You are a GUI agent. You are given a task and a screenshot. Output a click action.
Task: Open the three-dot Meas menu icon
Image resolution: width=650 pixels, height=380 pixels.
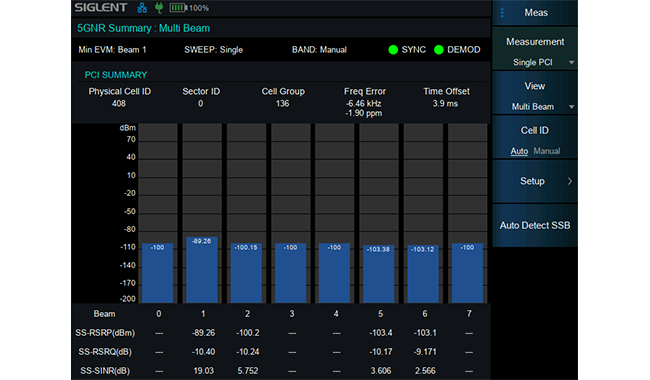[x=502, y=13]
